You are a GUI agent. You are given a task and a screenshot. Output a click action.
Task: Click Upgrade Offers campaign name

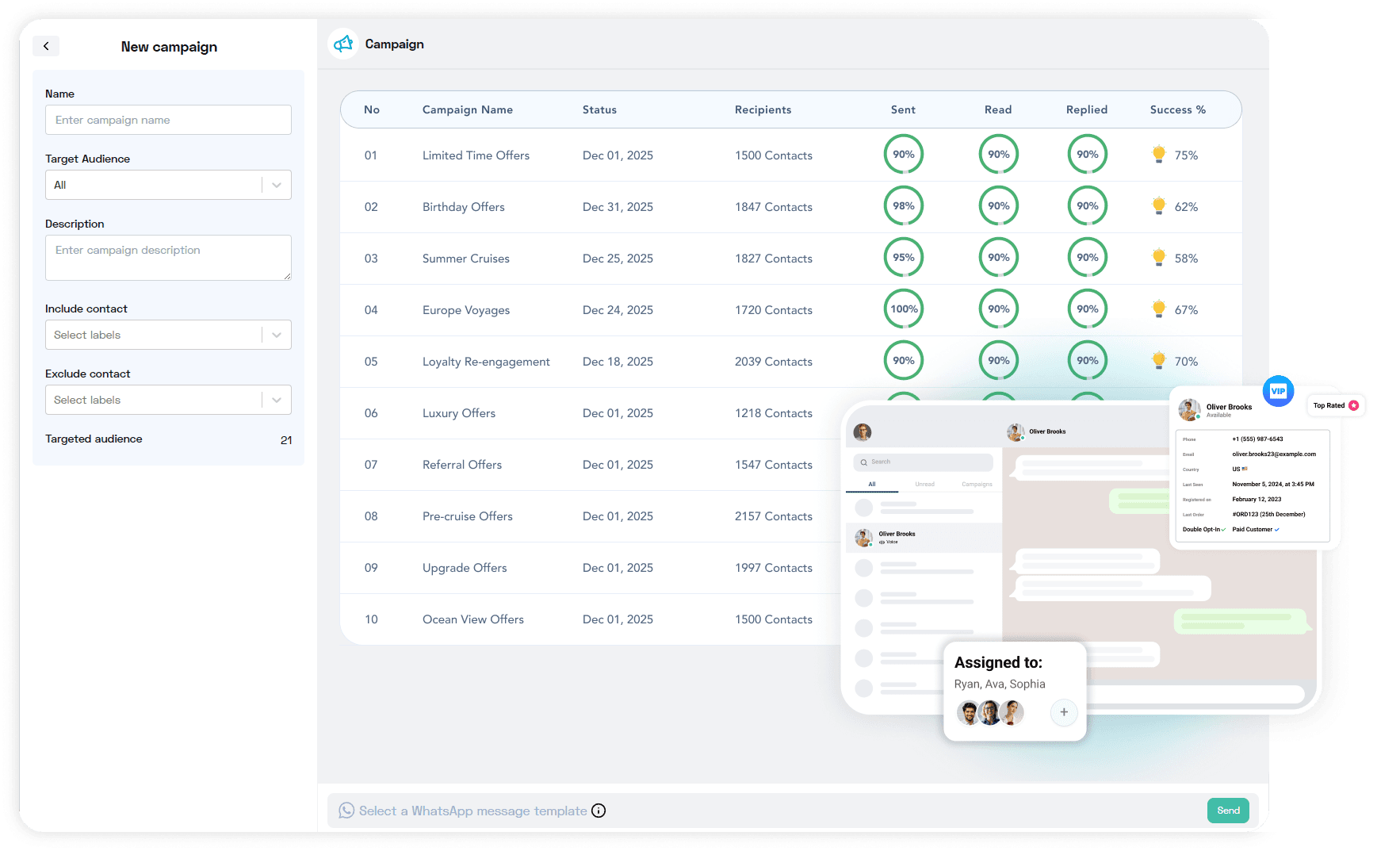pyautogui.click(x=465, y=568)
